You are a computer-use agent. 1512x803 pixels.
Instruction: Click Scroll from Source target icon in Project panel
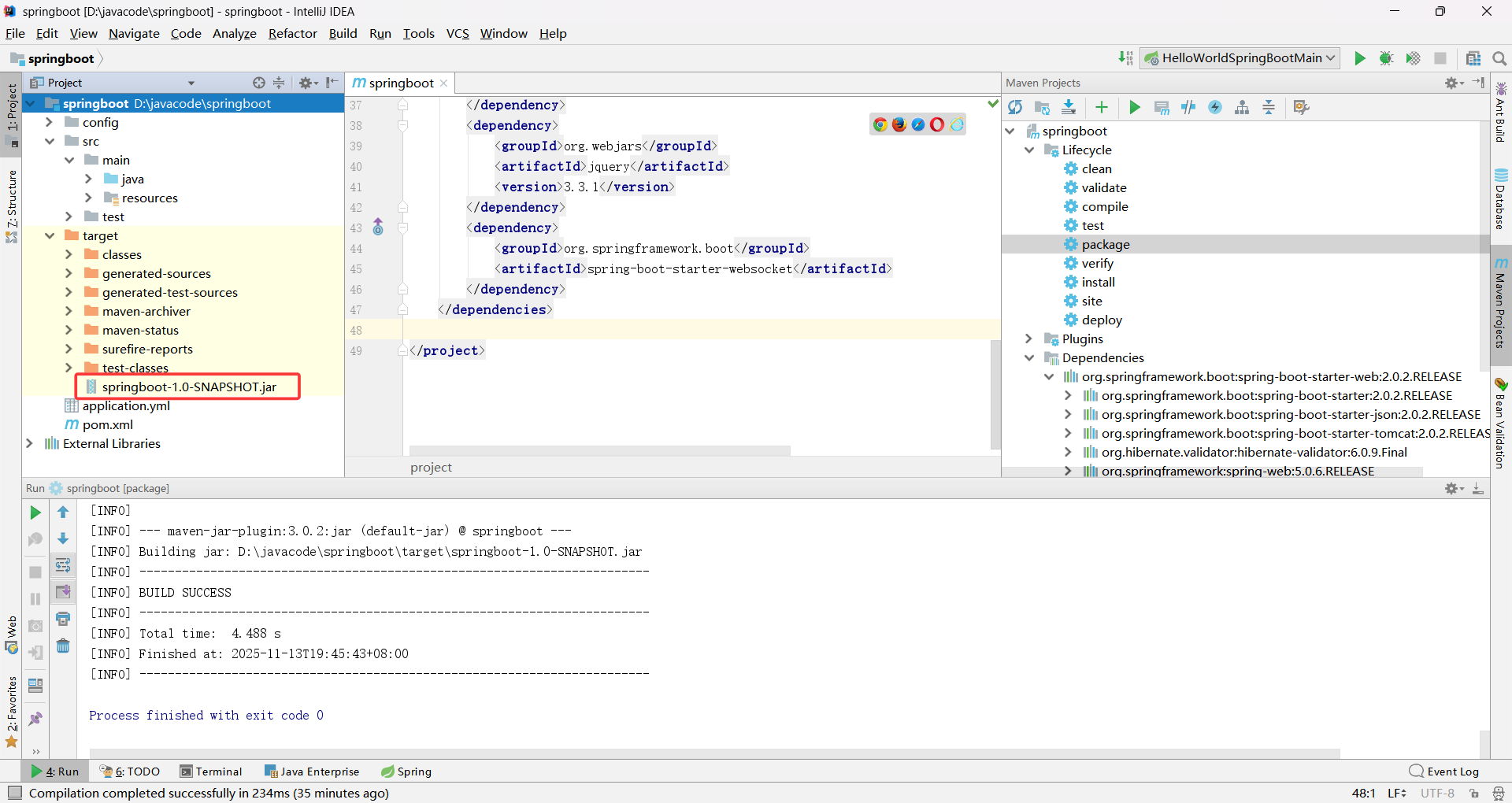point(259,83)
